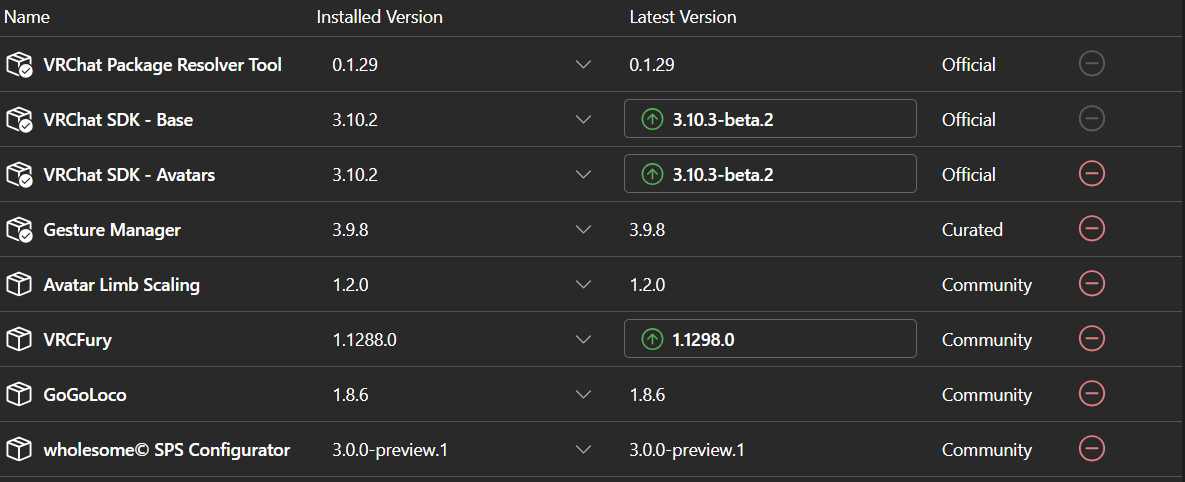Upgrade VRChat SDK - Avatars to 3.10.3-beta.2
The image size is (1185, 482).
point(770,174)
